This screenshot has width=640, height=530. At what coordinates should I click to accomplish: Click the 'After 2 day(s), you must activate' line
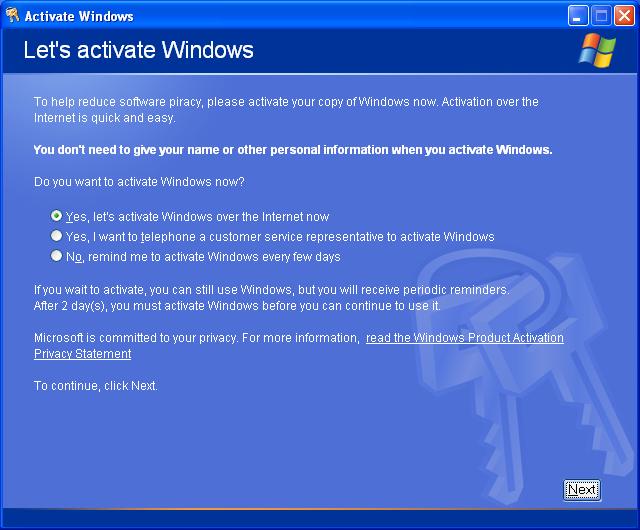237,306
